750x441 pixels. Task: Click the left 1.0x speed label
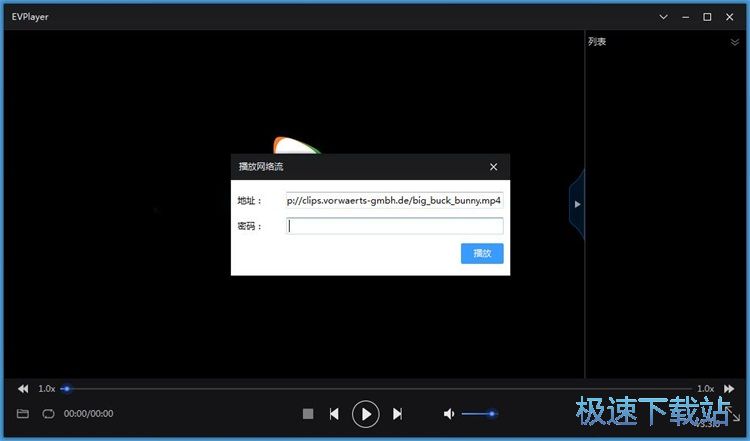[x=47, y=389]
